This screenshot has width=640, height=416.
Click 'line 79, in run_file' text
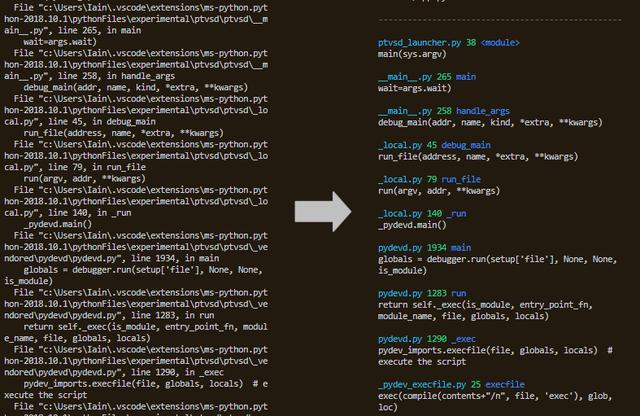pos(97,167)
